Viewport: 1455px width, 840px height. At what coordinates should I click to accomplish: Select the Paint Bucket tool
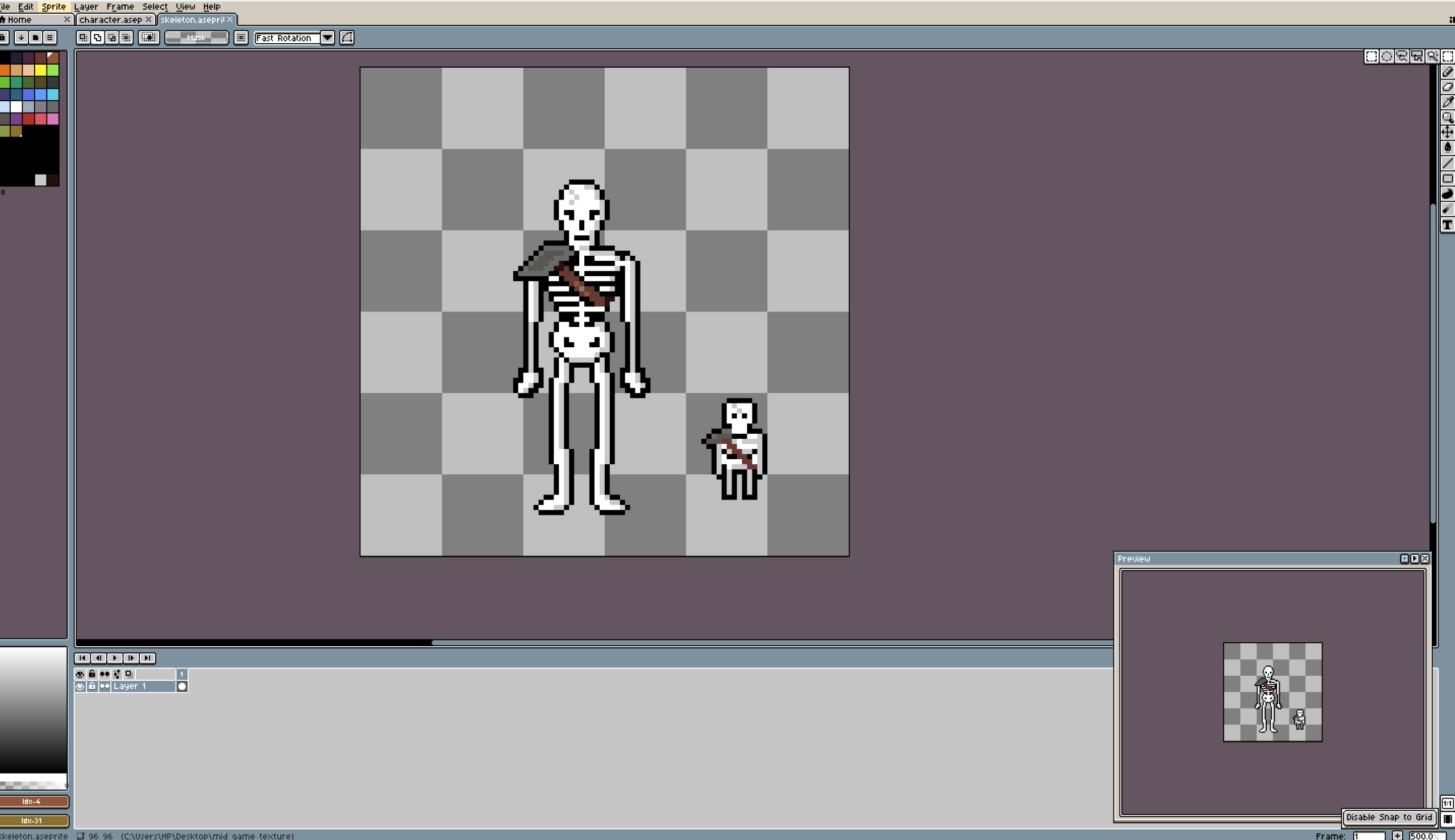[1447, 148]
